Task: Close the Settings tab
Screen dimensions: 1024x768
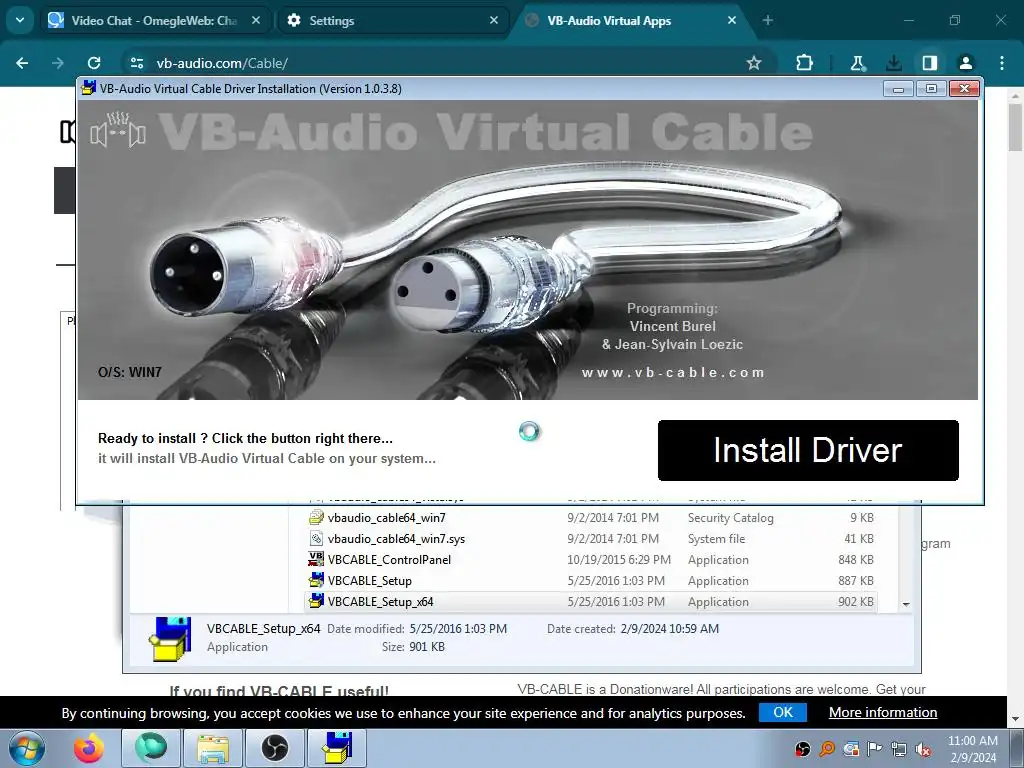Action: click(x=494, y=20)
